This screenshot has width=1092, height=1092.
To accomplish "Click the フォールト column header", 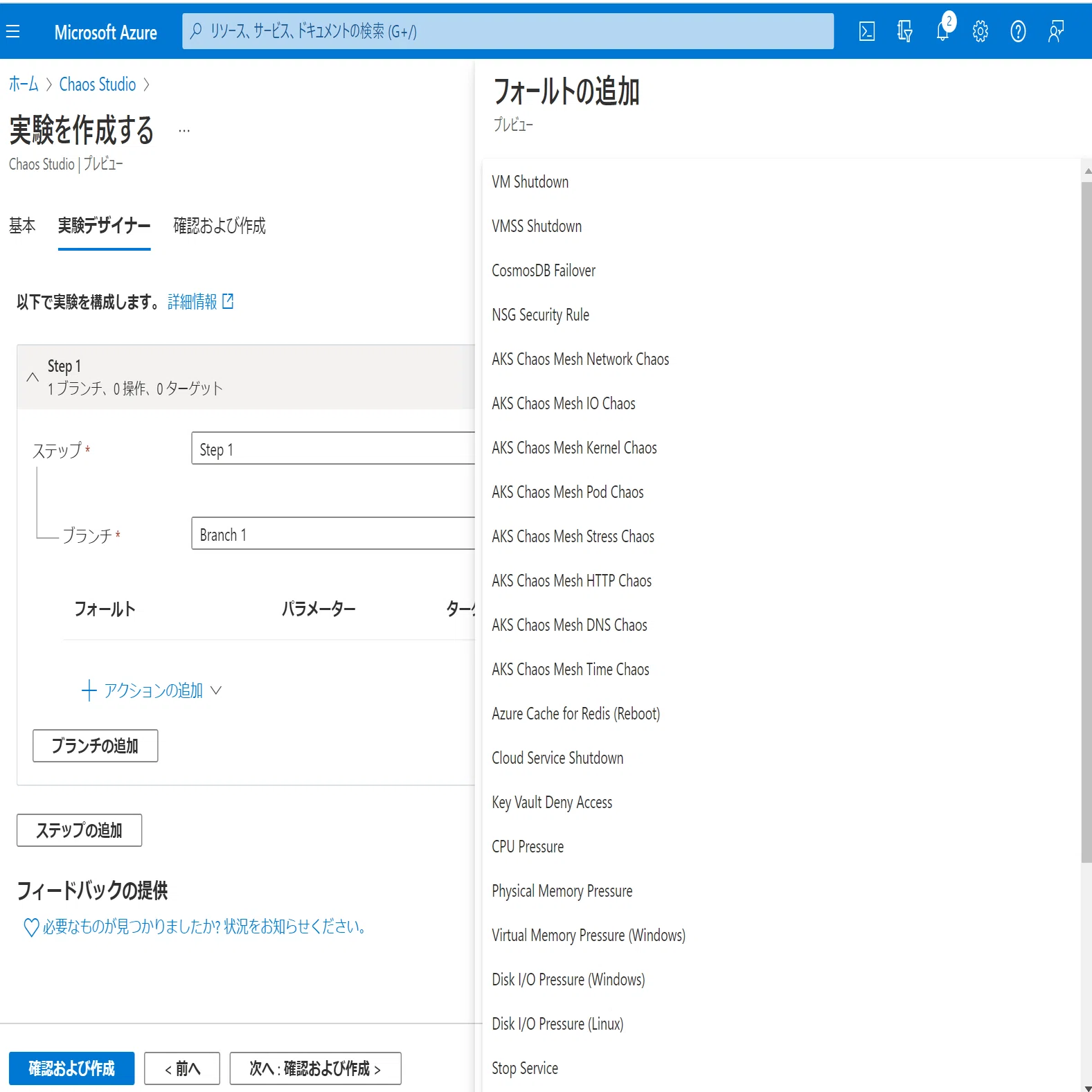I will [x=105, y=609].
